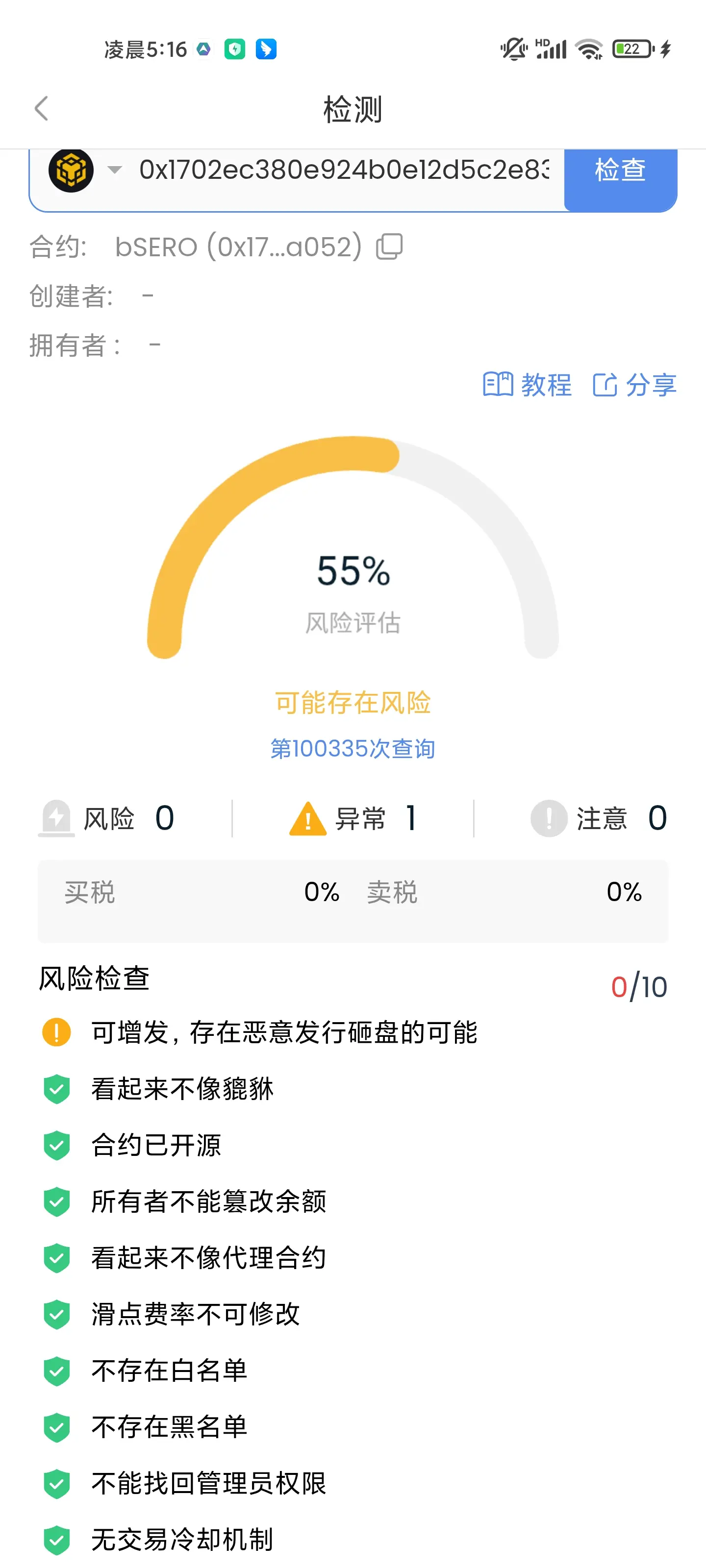The width and height of the screenshot is (706, 1568).
Task: Tap the 55% risk gauge
Action: [x=353, y=547]
